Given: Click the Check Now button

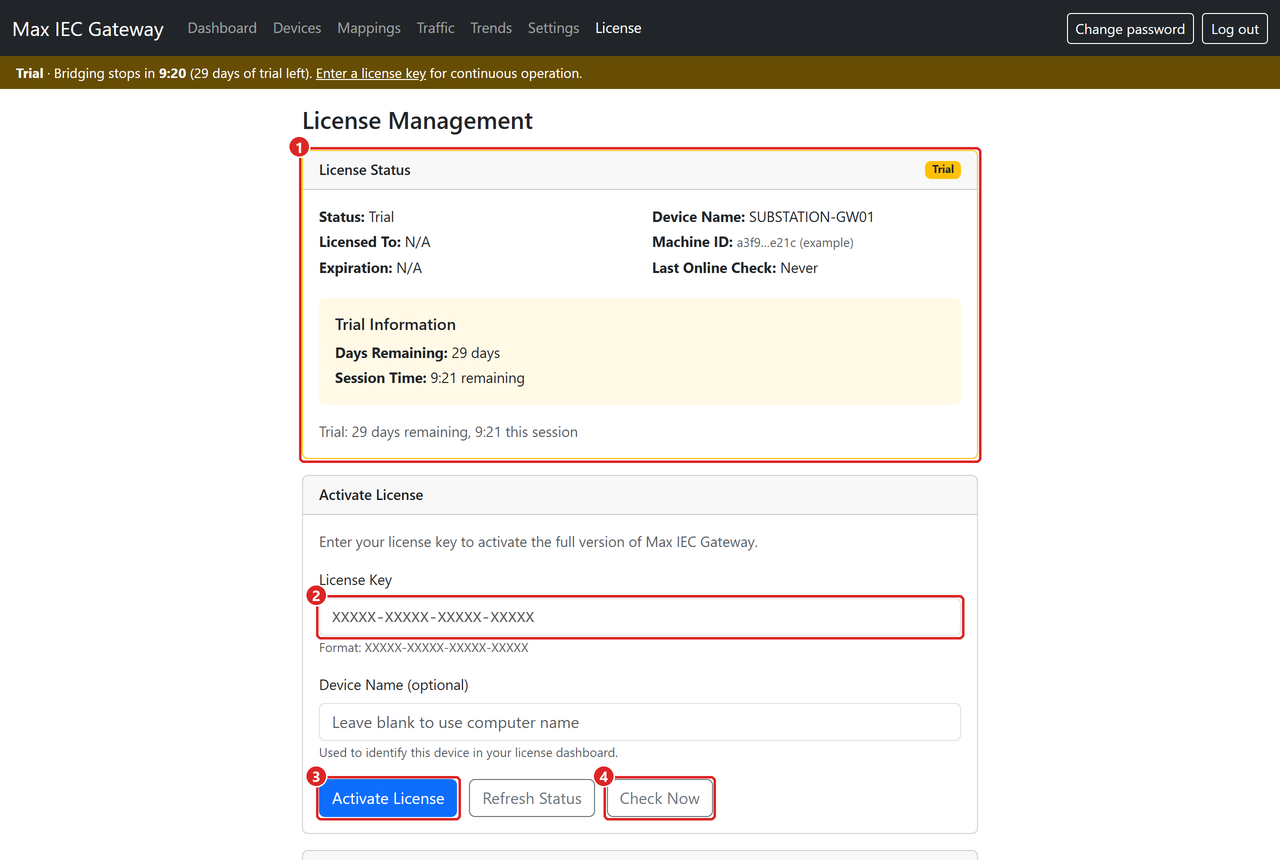Looking at the screenshot, I should tap(660, 798).
